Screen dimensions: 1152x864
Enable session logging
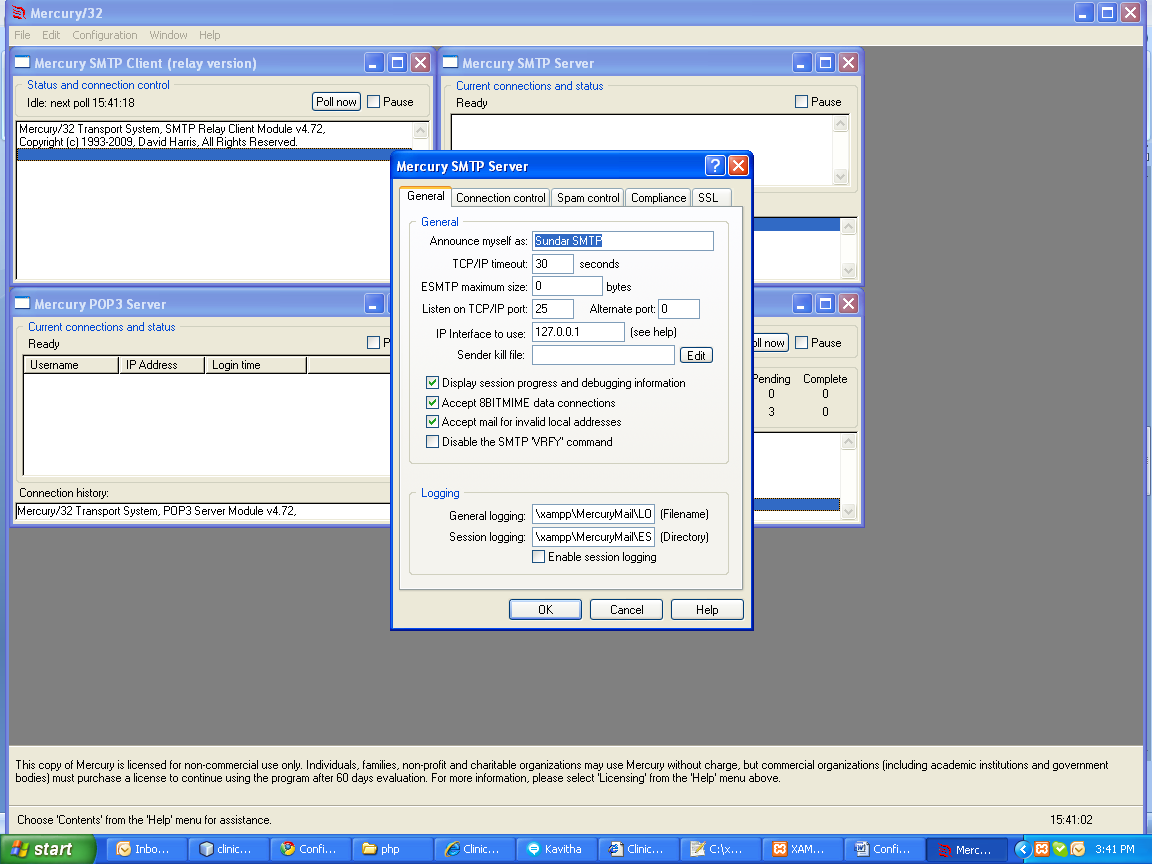[538, 557]
